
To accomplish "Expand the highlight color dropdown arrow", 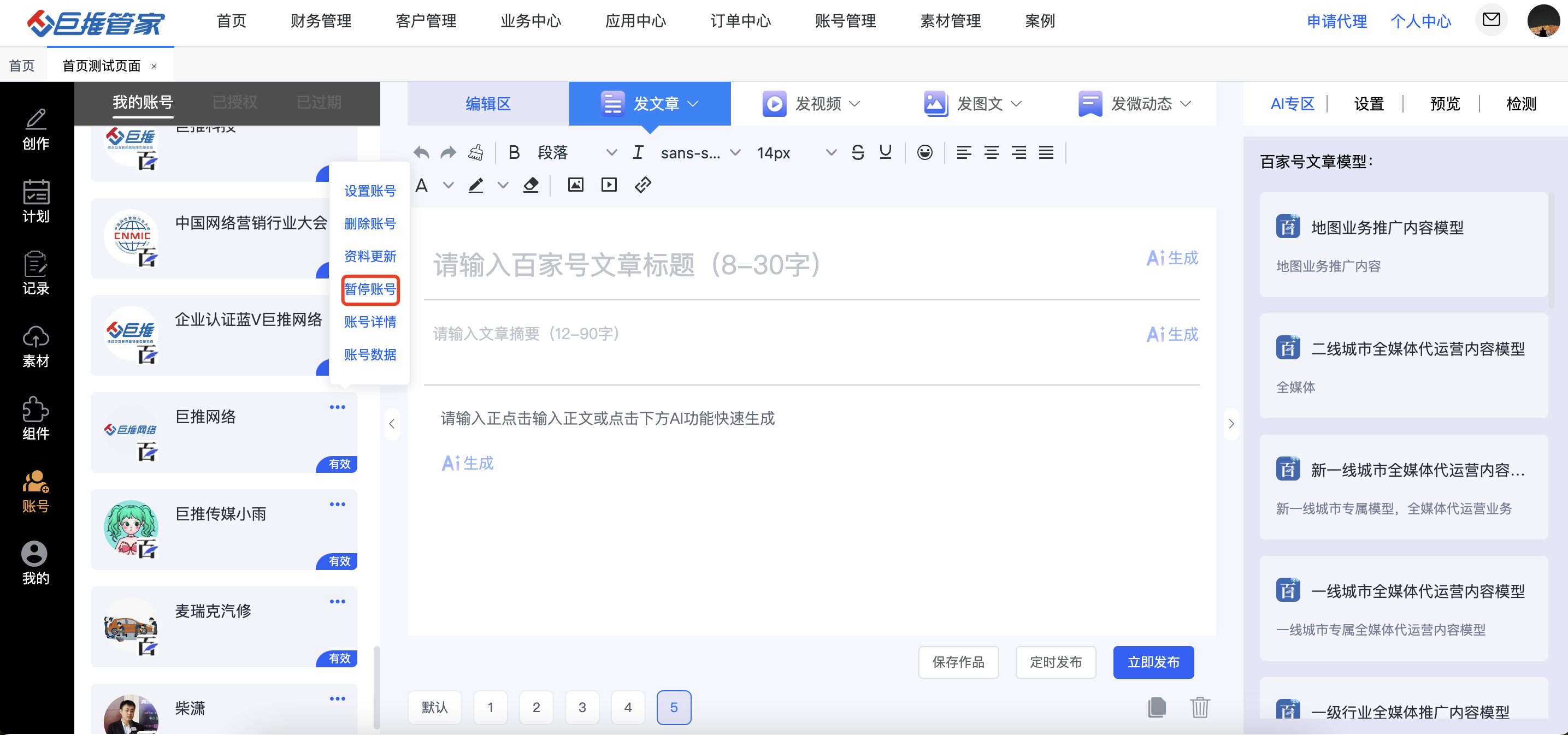I will [x=503, y=185].
